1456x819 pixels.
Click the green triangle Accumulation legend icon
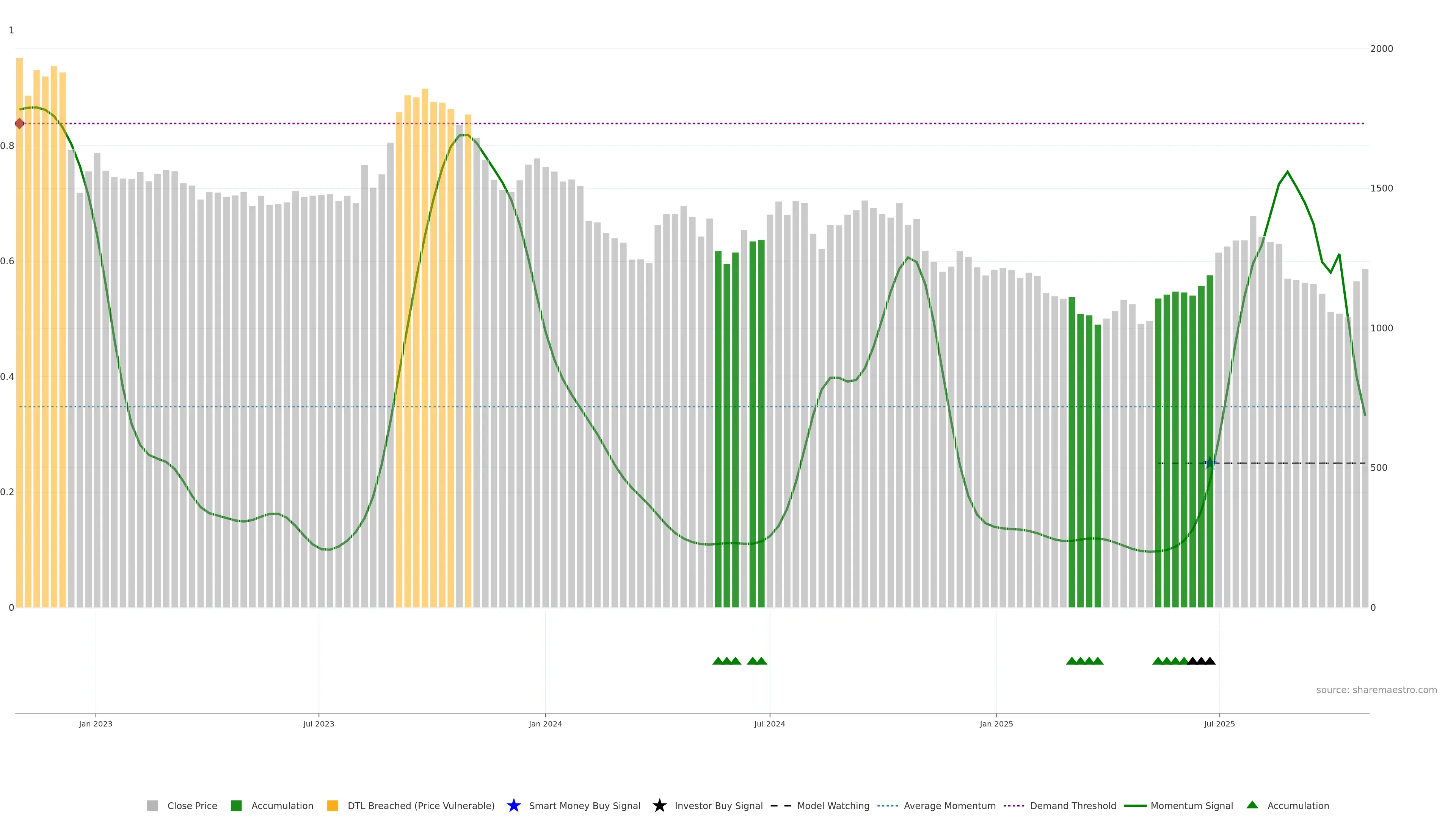pos(1252,805)
